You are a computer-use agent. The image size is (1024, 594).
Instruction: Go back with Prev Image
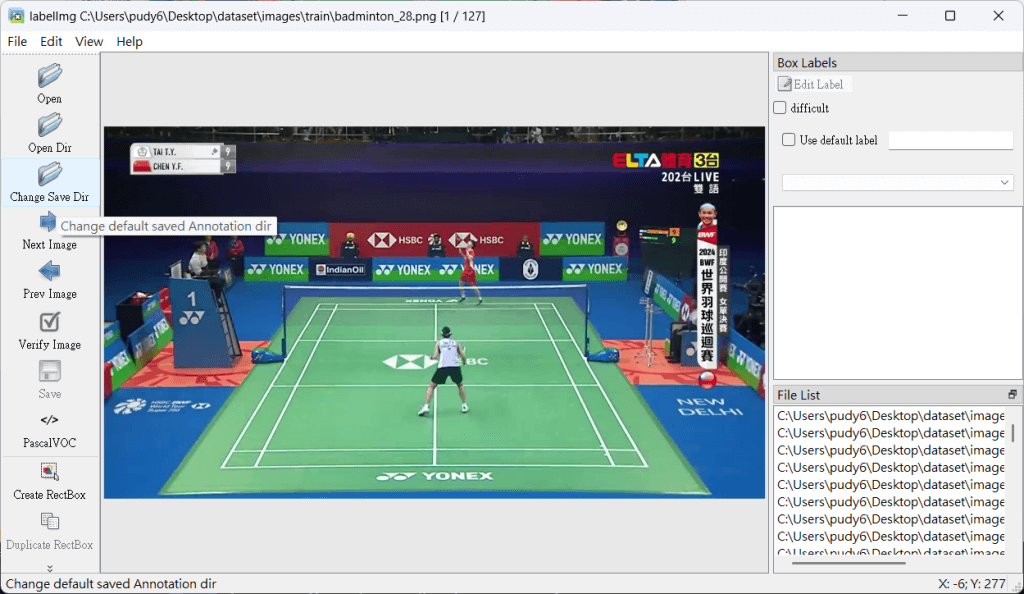point(49,272)
